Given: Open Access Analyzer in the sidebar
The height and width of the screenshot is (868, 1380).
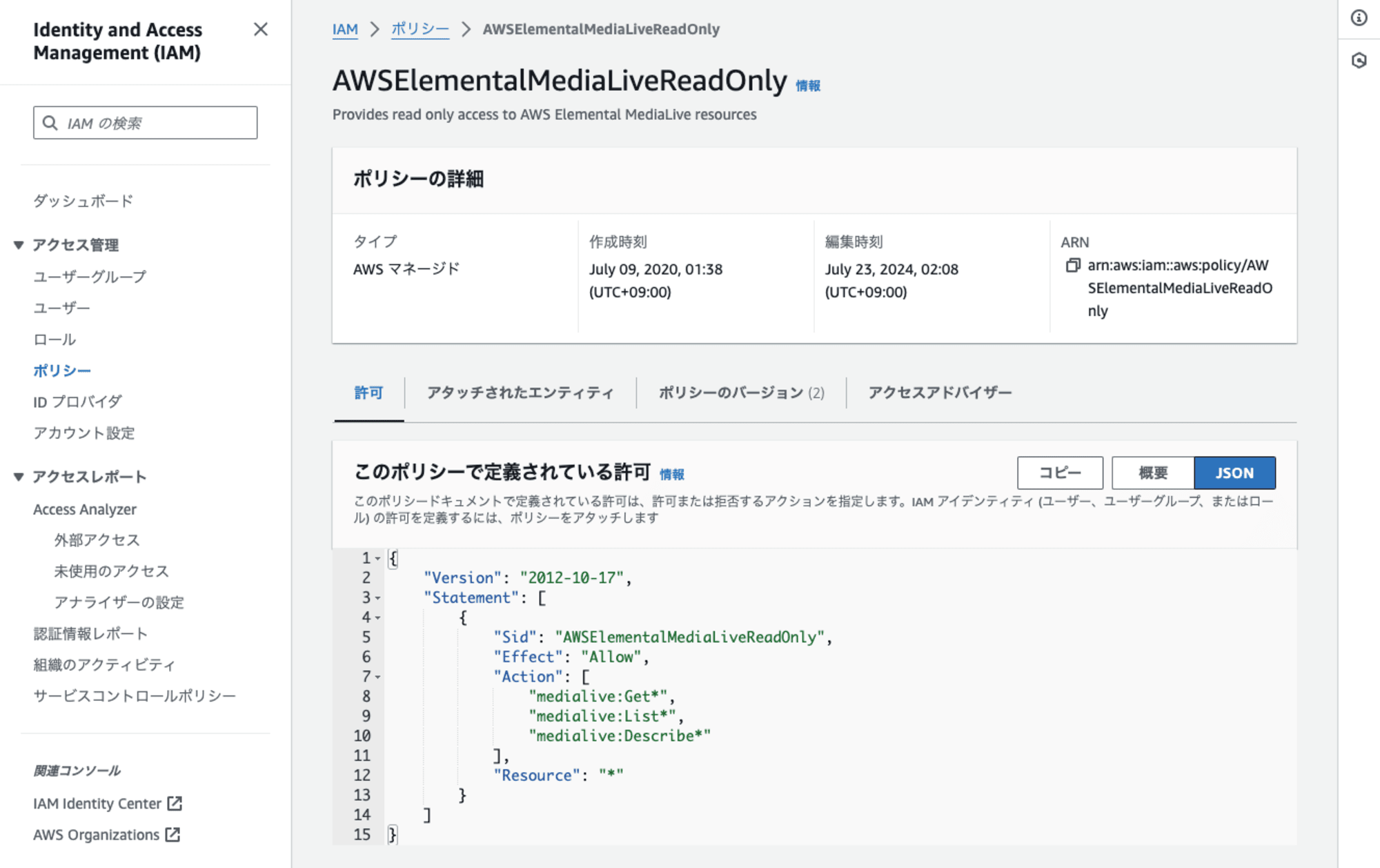Looking at the screenshot, I should (x=85, y=509).
